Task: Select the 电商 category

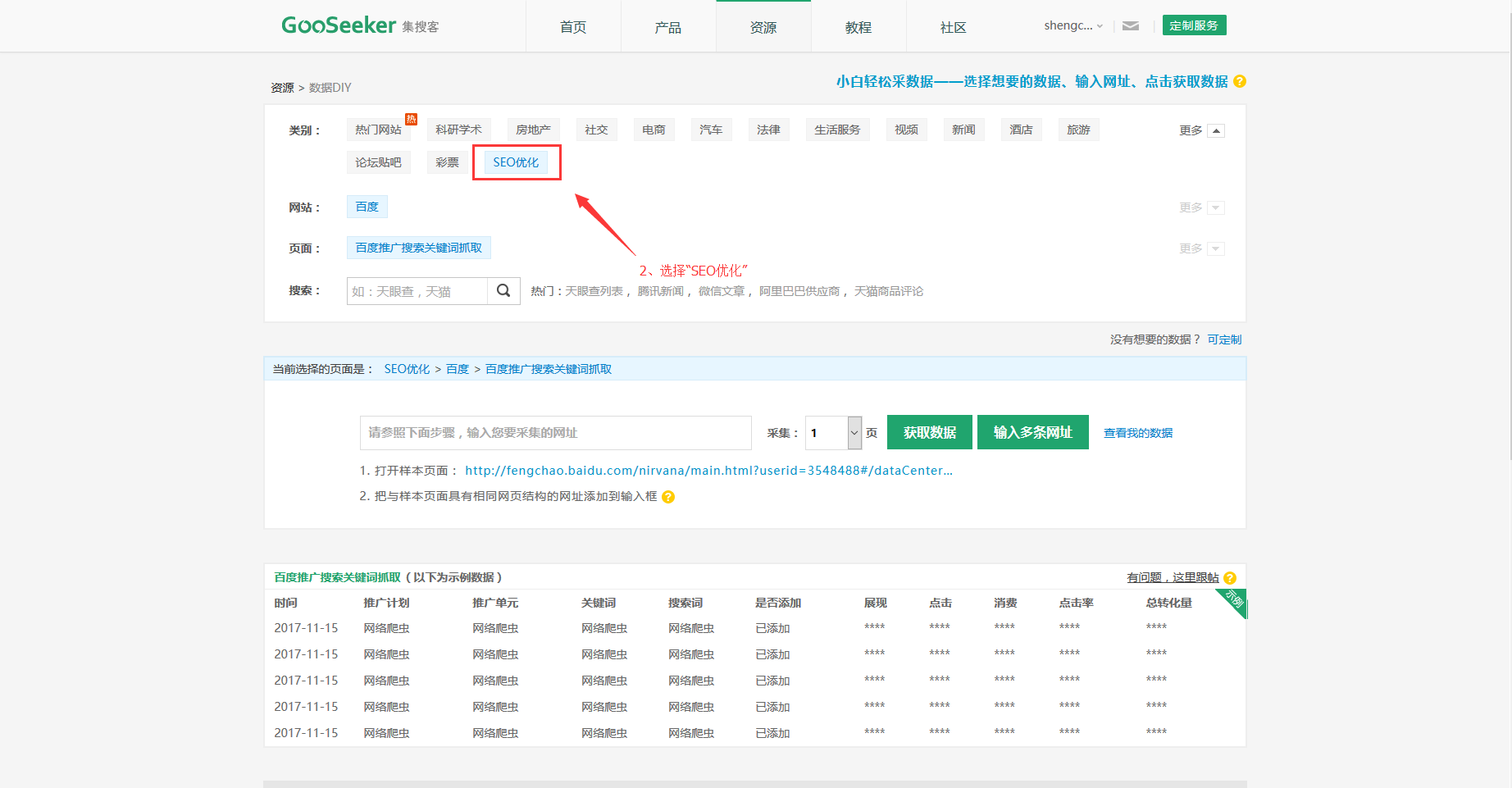Action: (x=654, y=130)
